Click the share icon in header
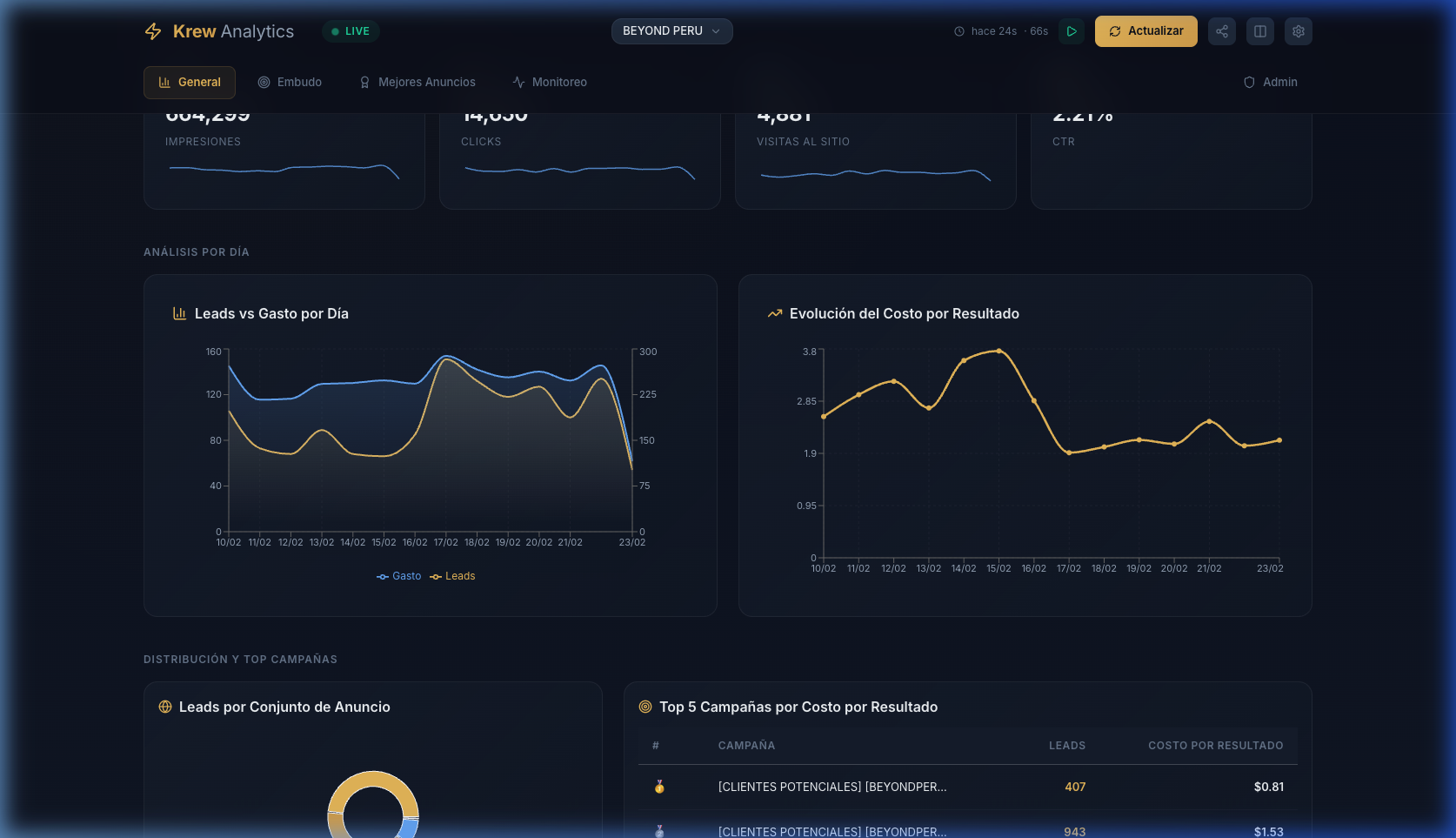Viewport: 1456px width, 838px height. (1222, 31)
